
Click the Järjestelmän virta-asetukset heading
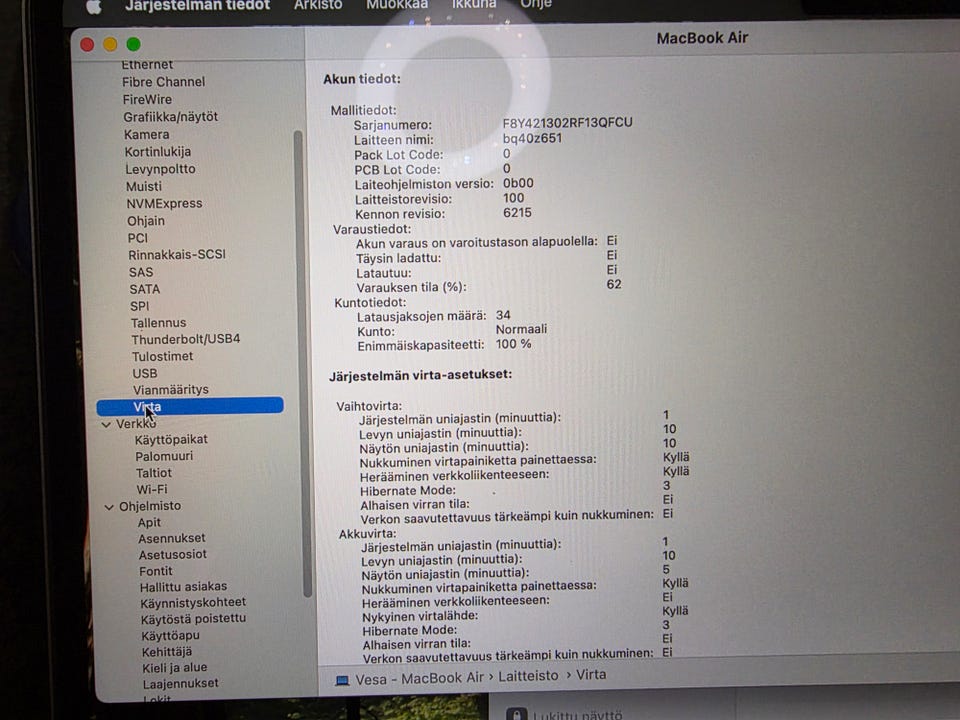click(x=420, y=375)
